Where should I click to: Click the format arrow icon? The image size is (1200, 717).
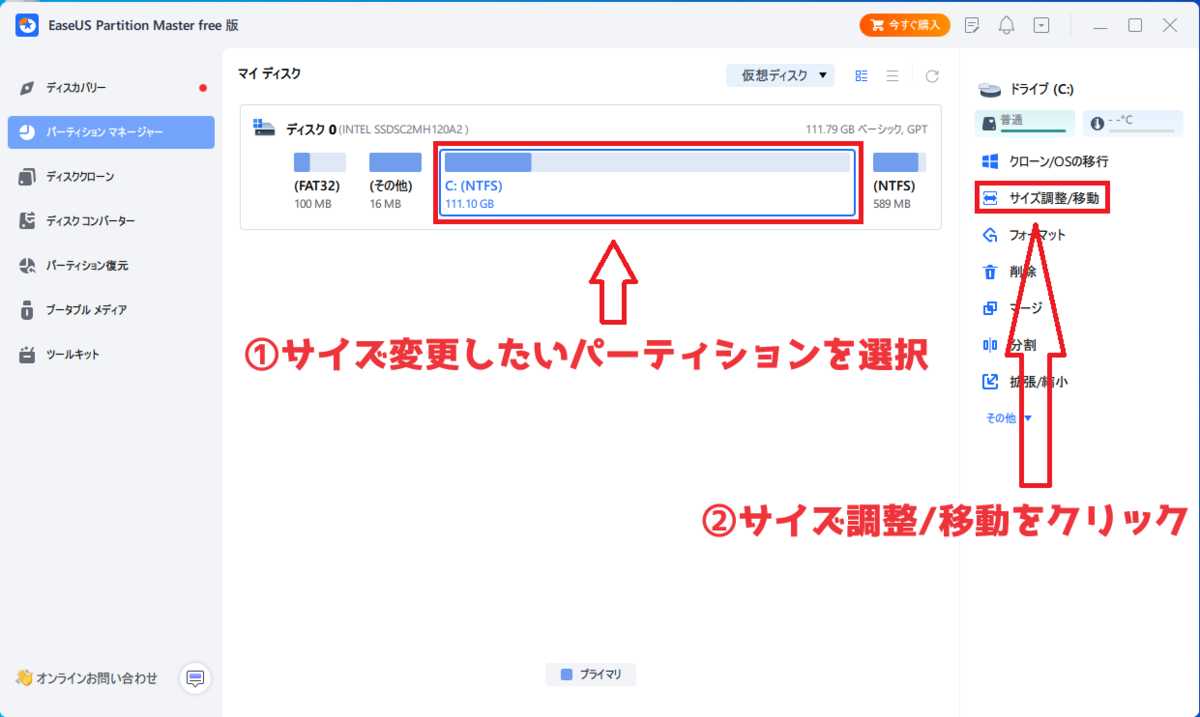(x=990, y=235)
